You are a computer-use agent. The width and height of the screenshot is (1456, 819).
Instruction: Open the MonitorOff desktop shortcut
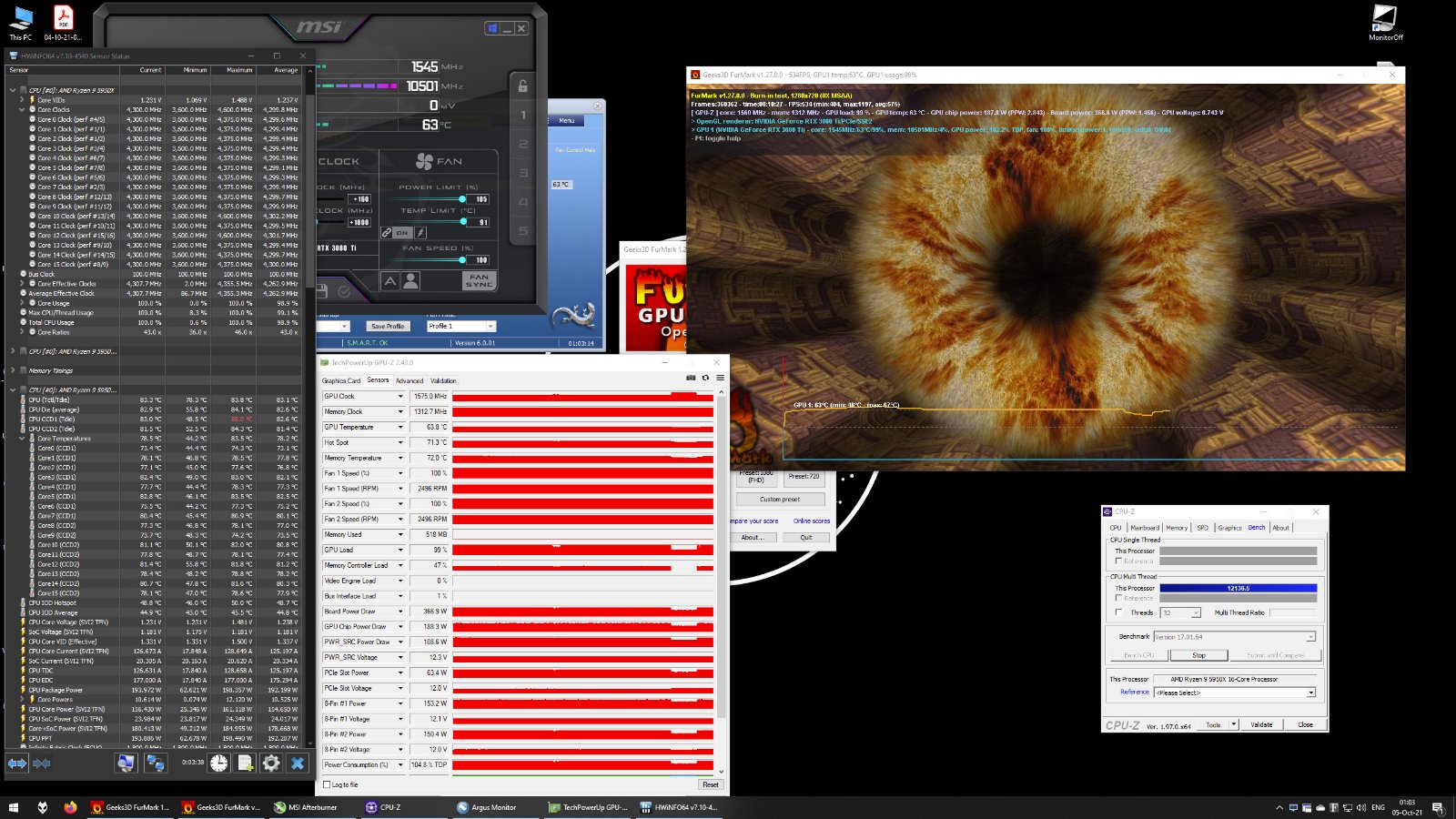(x=1385, y=23)
